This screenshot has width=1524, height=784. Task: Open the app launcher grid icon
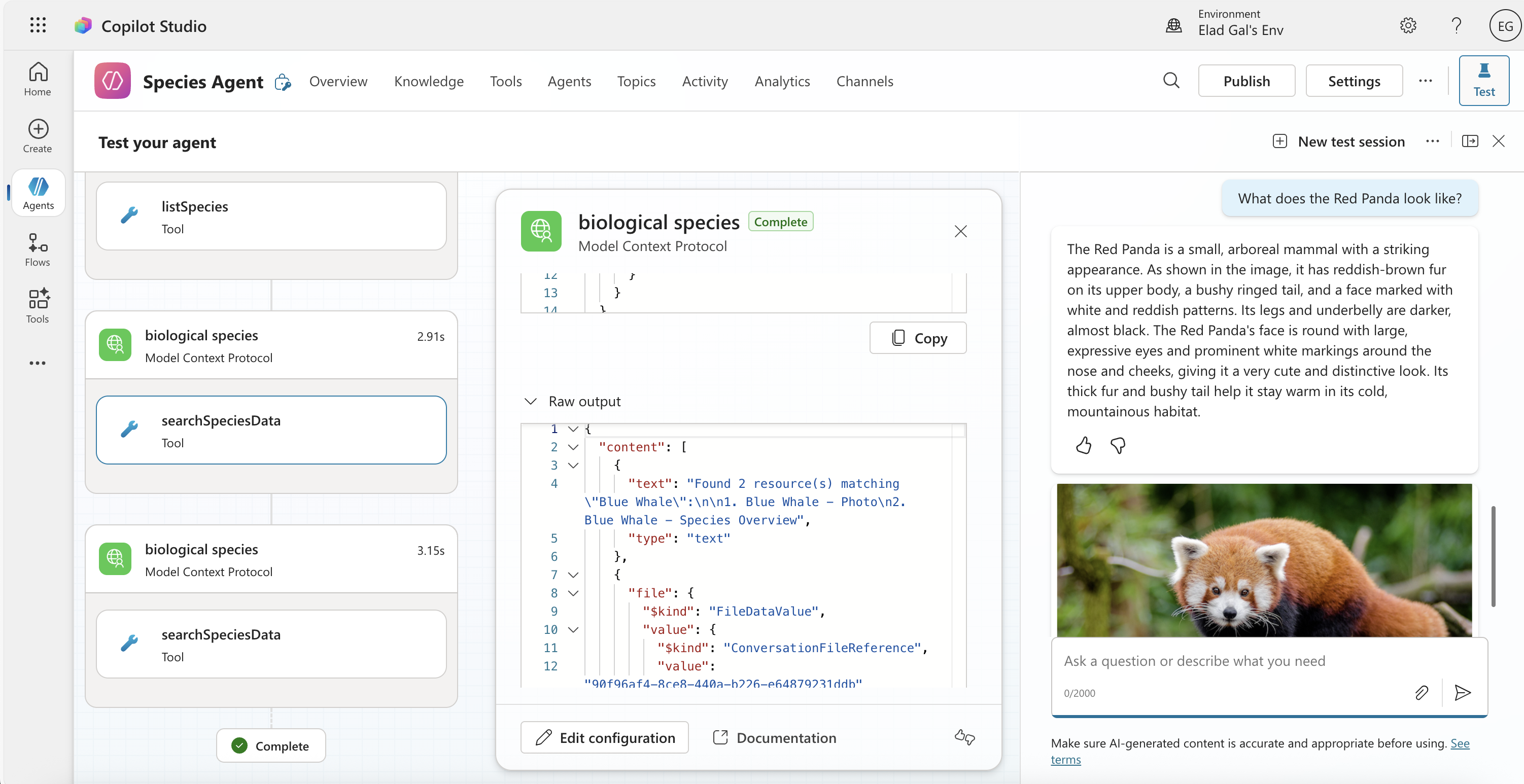pyautogui.click(x=38, y=25)
